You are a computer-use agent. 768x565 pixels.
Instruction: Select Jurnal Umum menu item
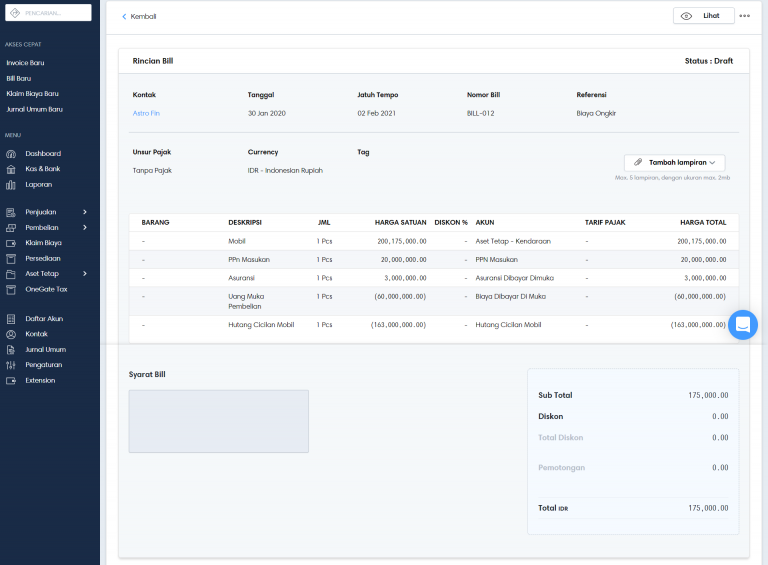[x=46, y=350]
